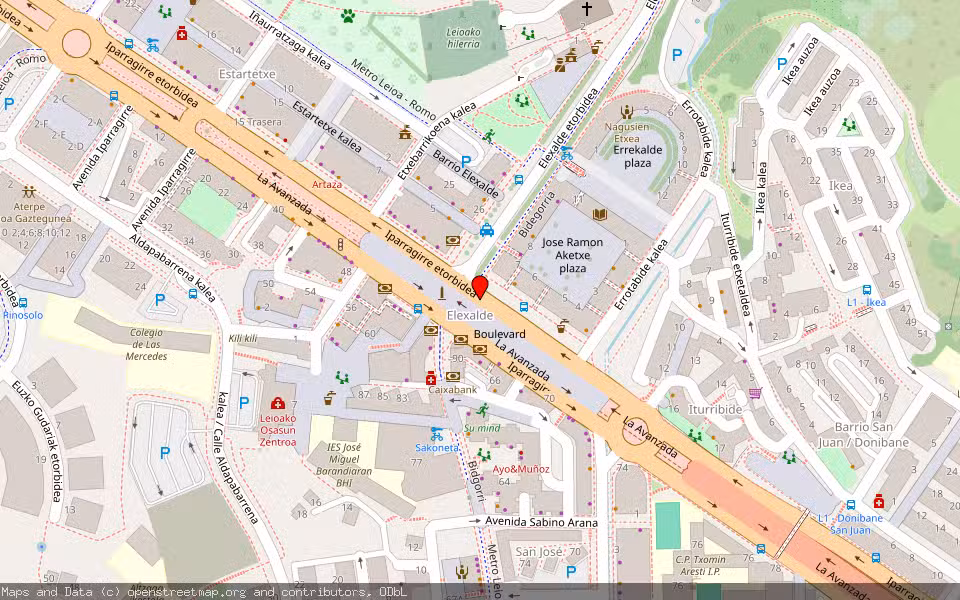Select the Barrio San Juan / Donibane label

(864, 435)
